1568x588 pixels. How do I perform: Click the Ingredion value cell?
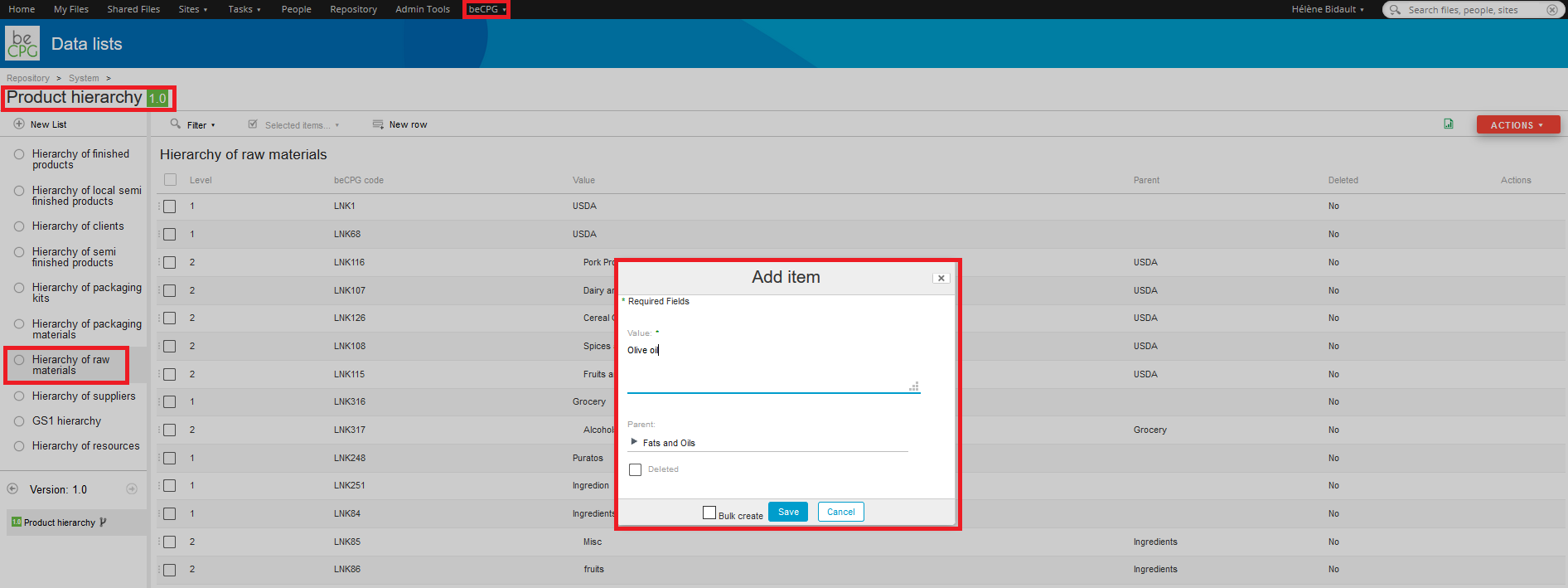click(x=590, y=485)
